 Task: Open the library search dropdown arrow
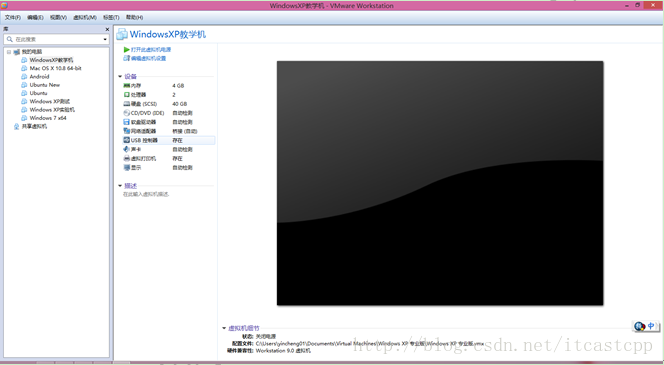105,39
